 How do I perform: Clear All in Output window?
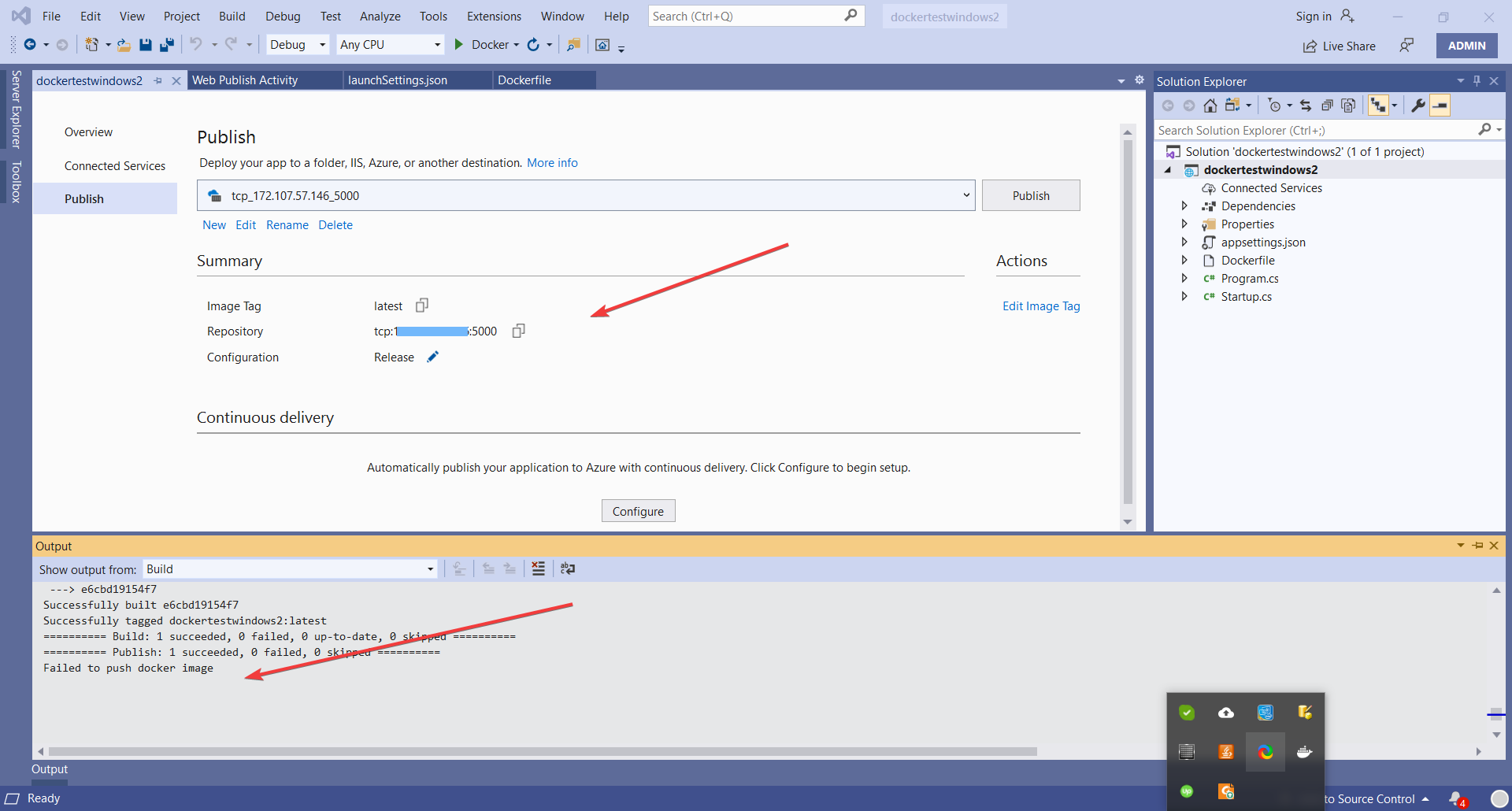(x=538, y=568)
